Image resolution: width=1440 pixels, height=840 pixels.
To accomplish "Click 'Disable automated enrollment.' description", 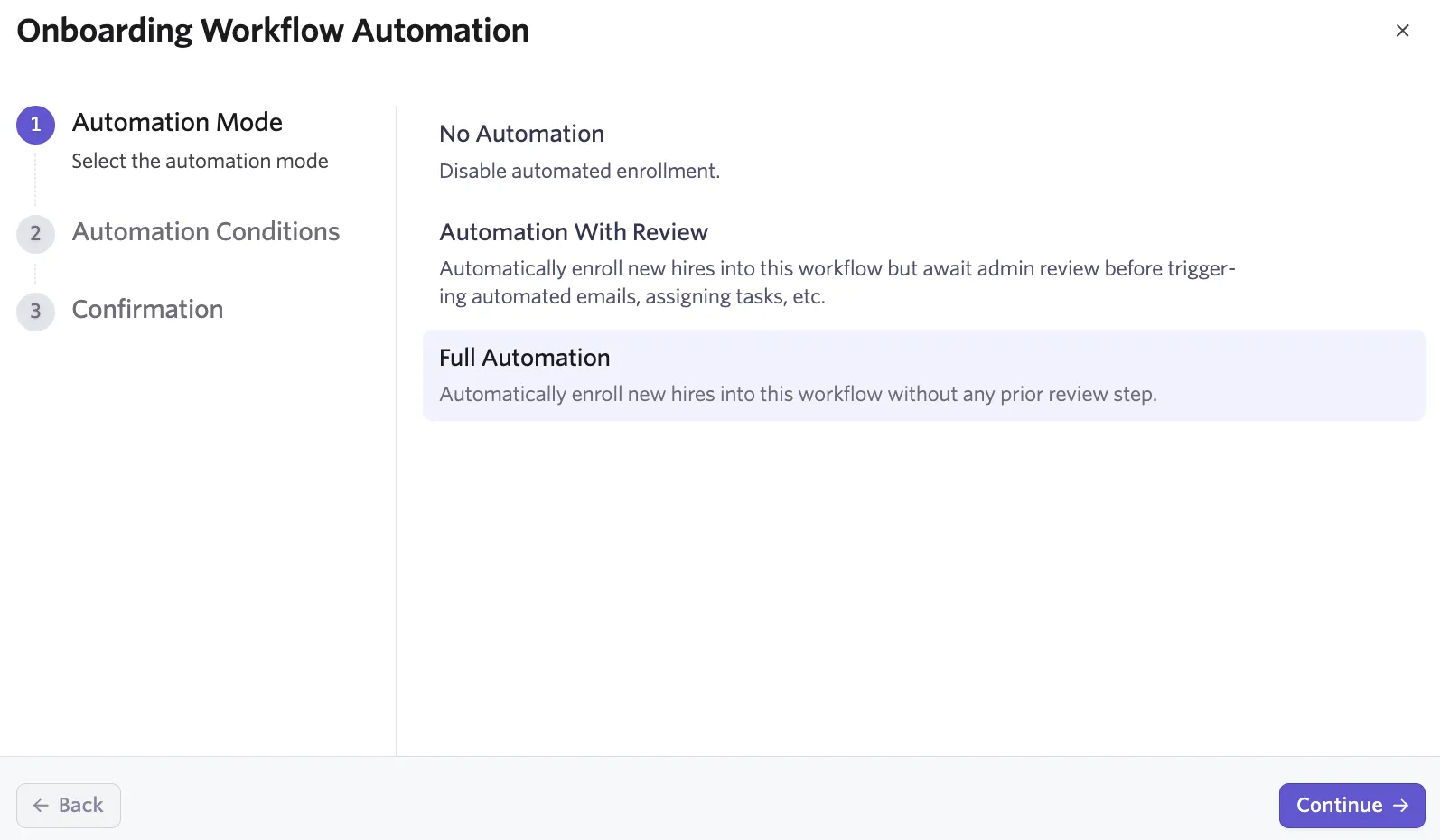I will tap(579, 171).
